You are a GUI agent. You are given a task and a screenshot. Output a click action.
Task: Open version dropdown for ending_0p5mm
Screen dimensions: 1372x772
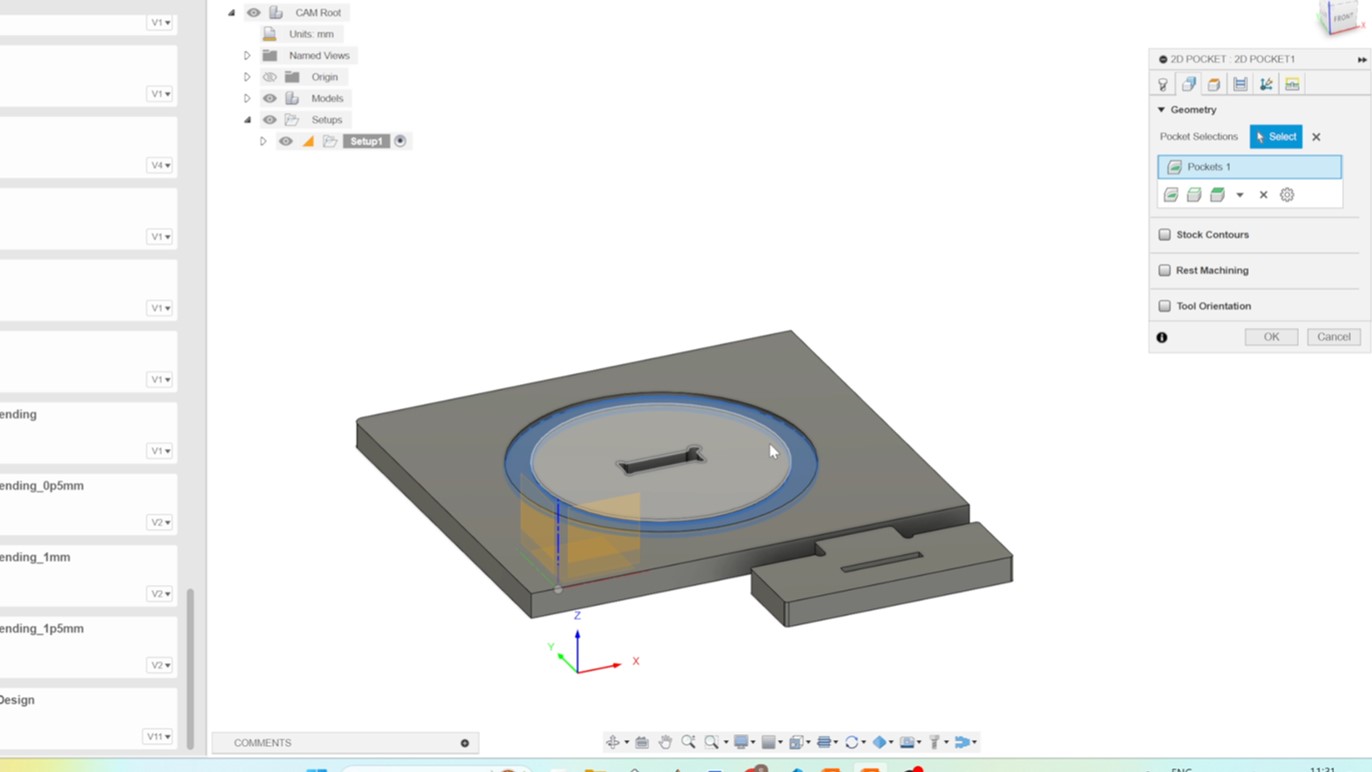160,522
